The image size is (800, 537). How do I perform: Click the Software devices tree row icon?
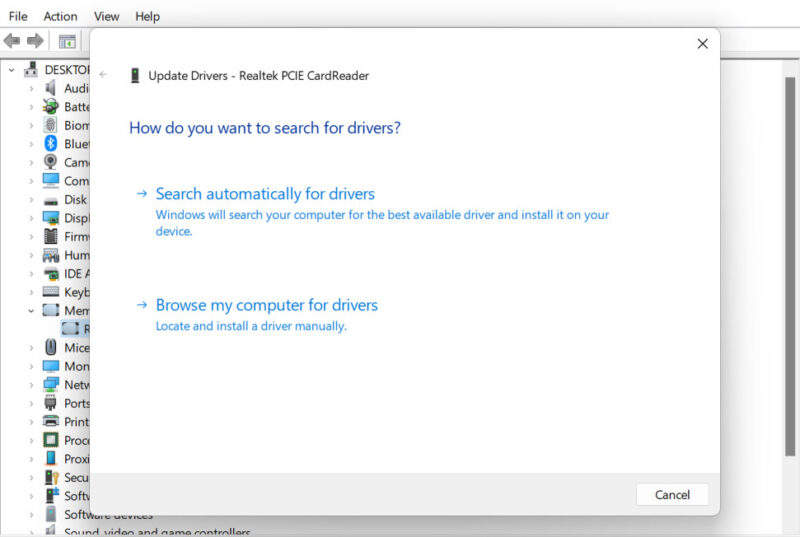(x=51, y=514)
